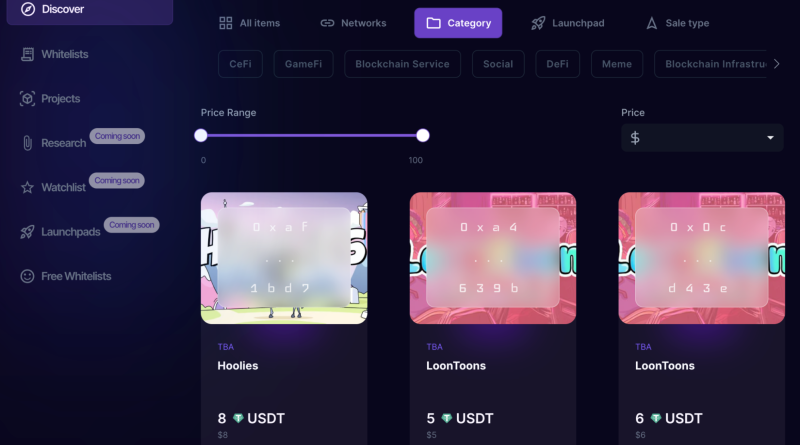Click the Research paperclip icon
Screen dimensions: 800x445
pyautogui.click(x=28, y=143)
